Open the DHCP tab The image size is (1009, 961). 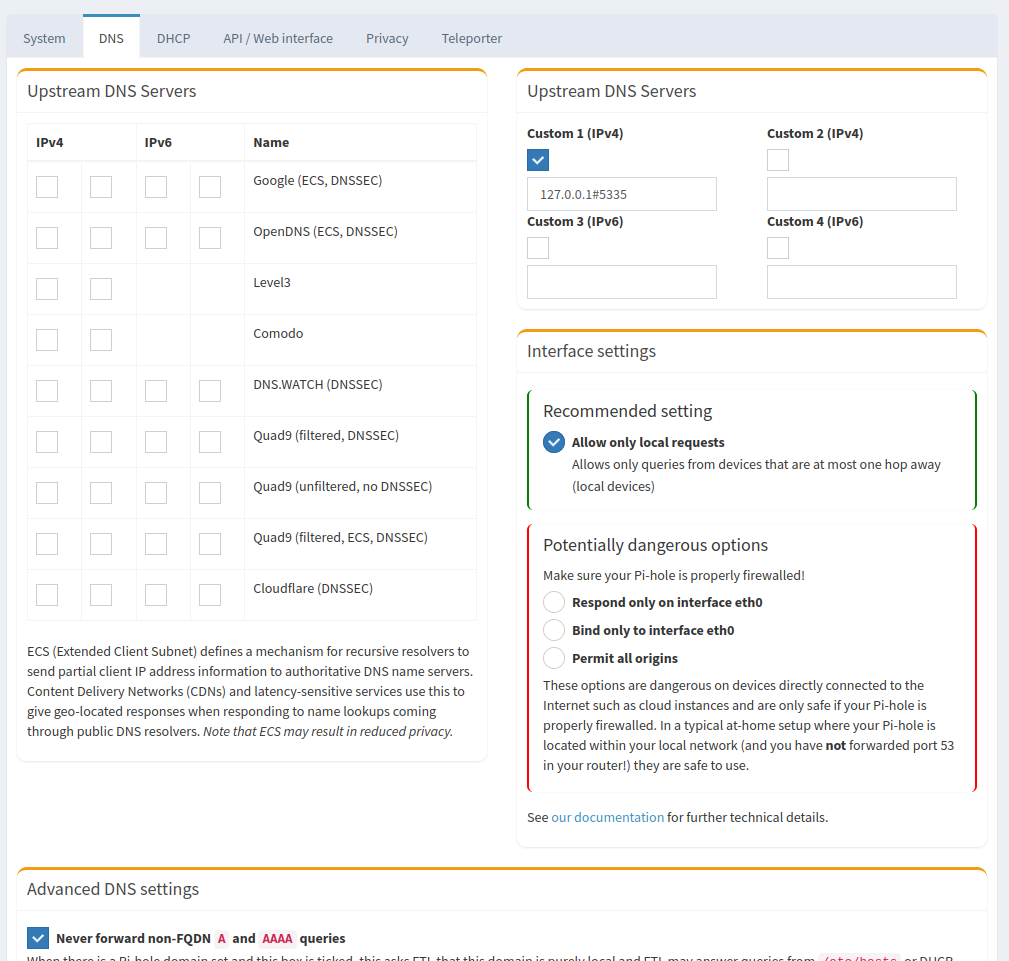pos(174,38)
